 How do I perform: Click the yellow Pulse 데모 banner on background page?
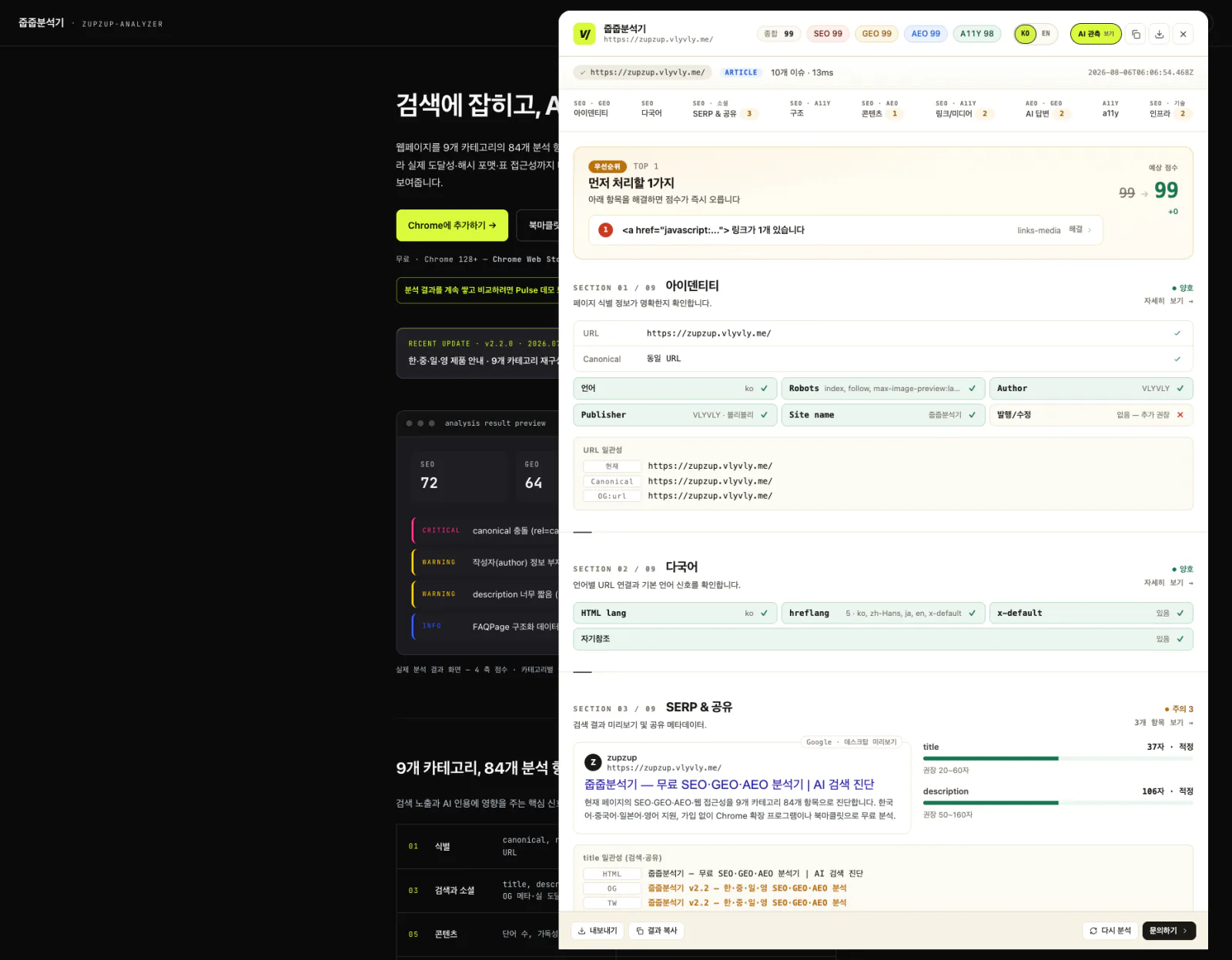tap(477, 290)
